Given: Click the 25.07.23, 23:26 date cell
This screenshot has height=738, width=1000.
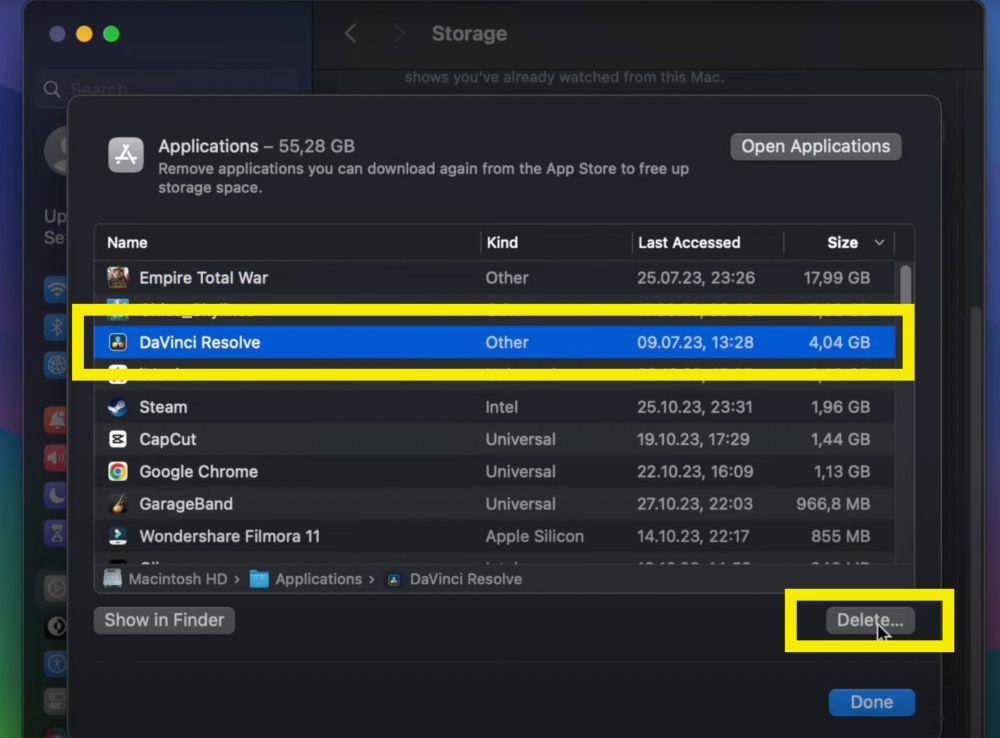Looking at the screenshot, I should pyautogui.click(x=696, y=278).
